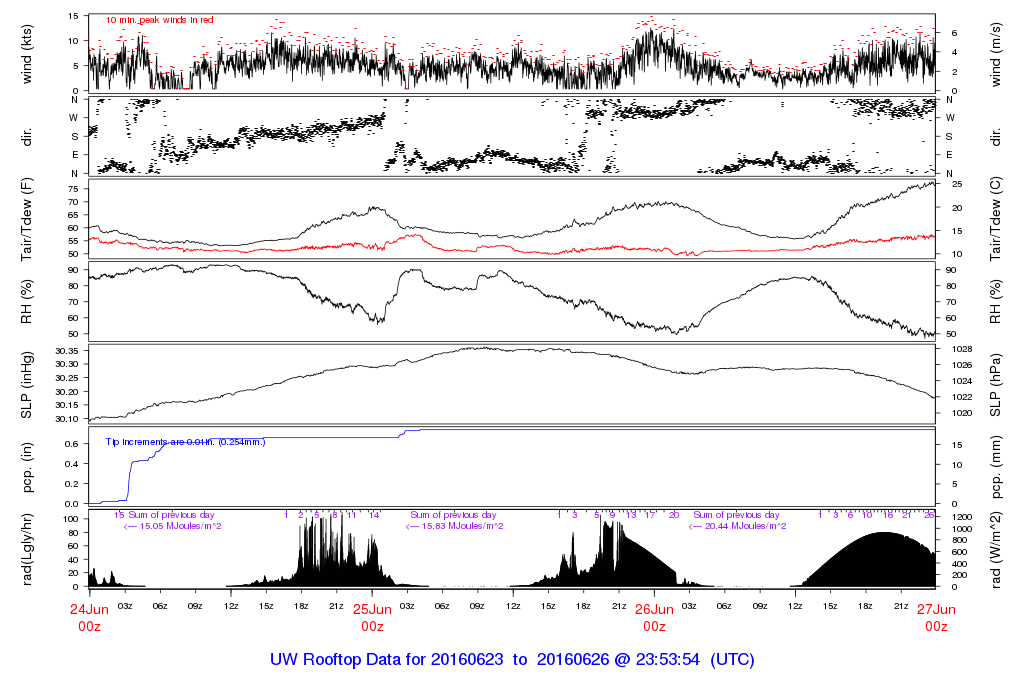Select the 'Tair/Tdew (F)' axis label
Screen dimensions: 1024x700
coord(28,218)
